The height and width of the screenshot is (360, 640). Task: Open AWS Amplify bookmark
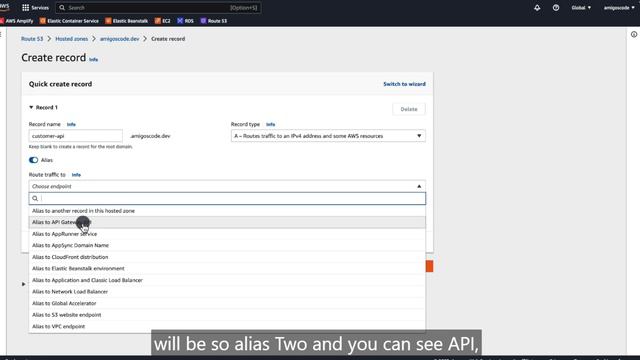[17, 21]
